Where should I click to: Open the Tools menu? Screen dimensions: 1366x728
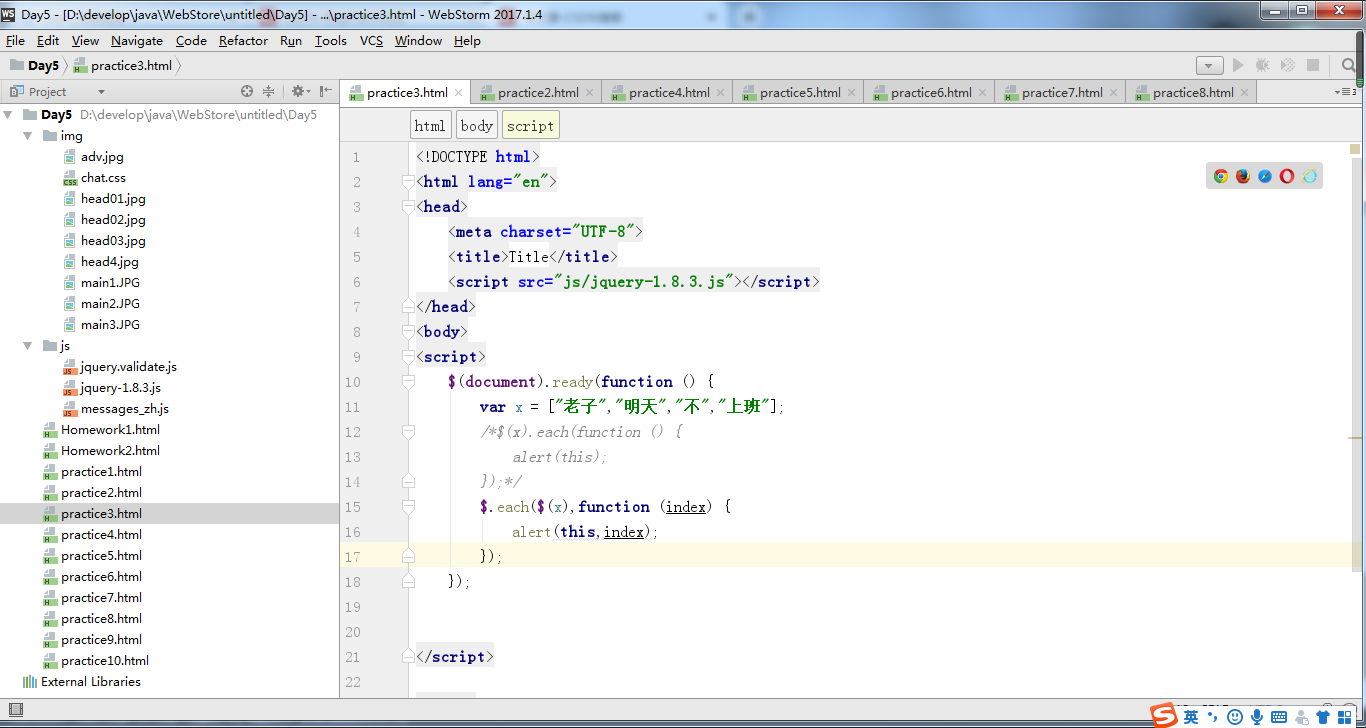(331, 40)
